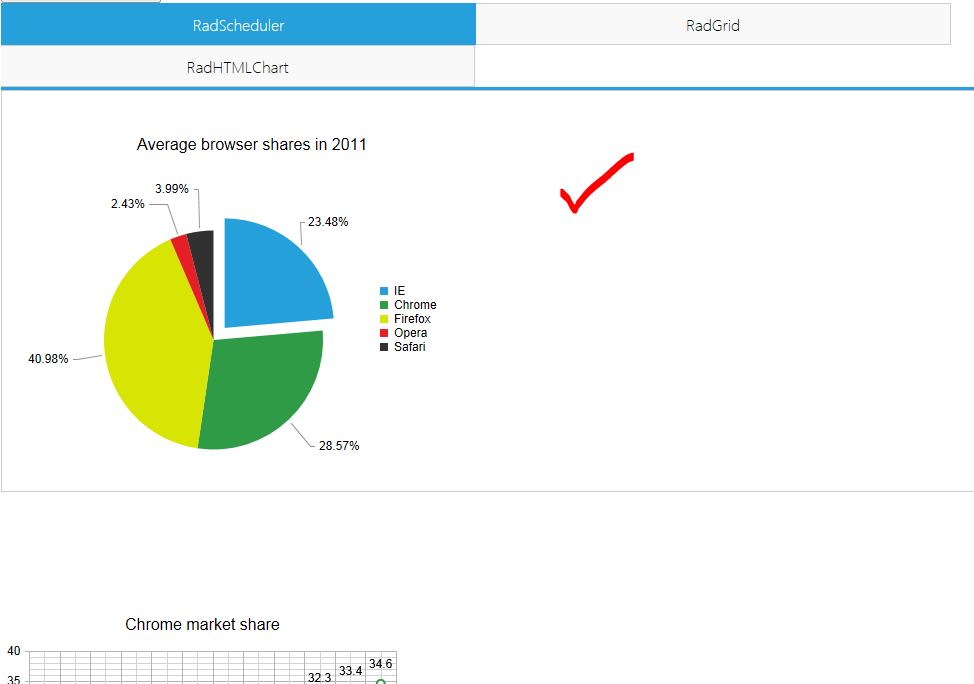This screenshot has height=684, width=974.
Task: Click the Average browser shares chart title
Action: coord(252,144)
